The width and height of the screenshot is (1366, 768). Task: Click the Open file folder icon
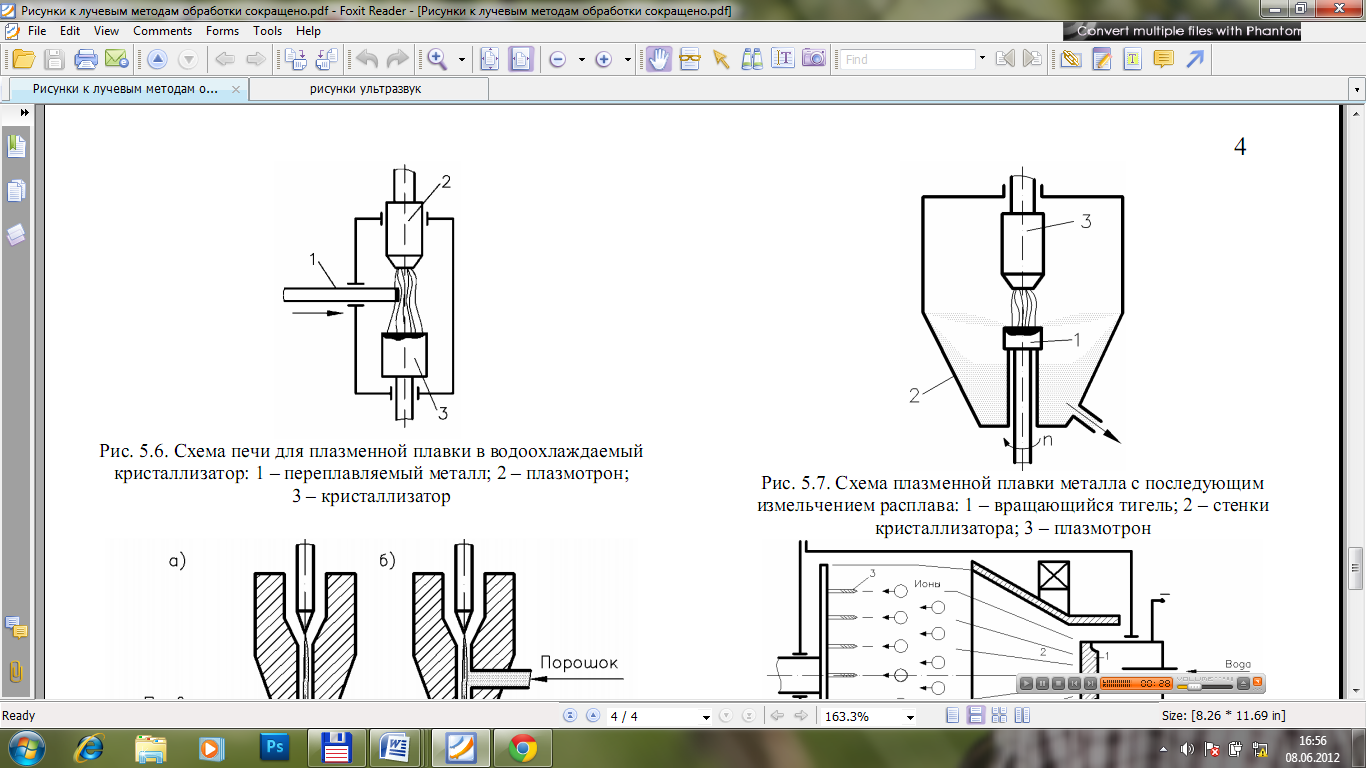point(24,59)
